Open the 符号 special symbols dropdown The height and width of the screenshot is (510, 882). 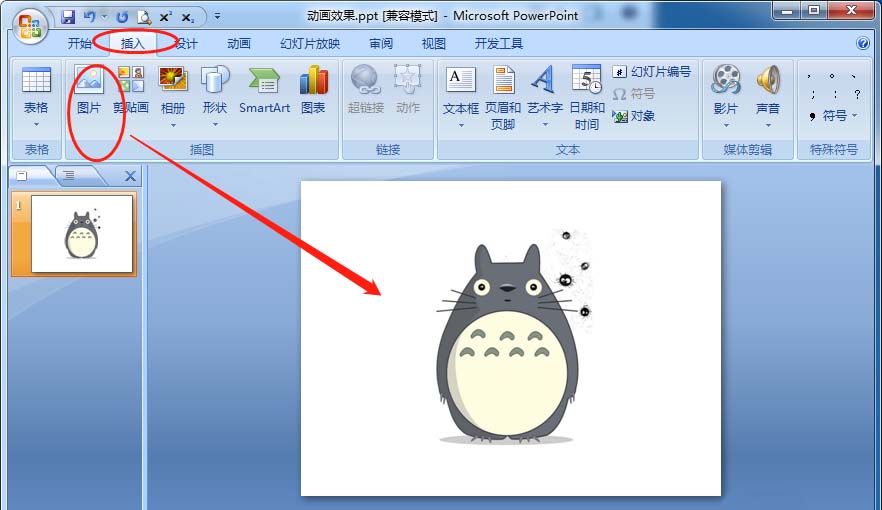point(833,116)
